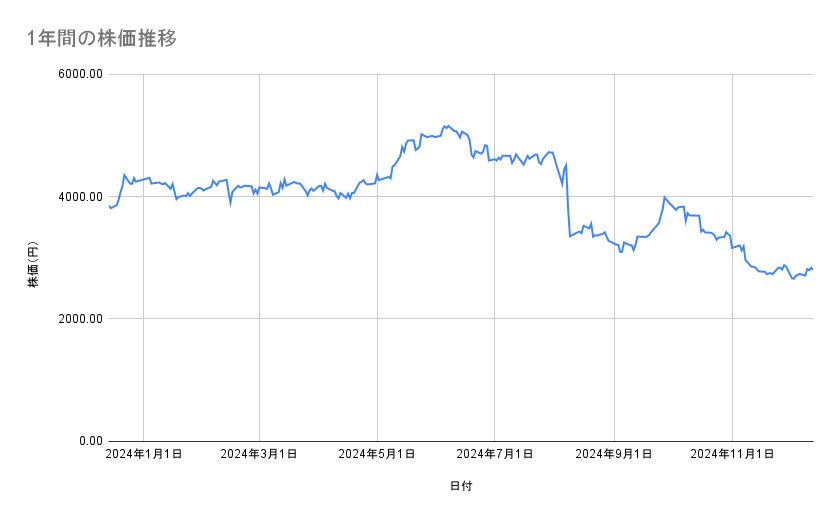The image size is (839, 519).
Task: Select the 2024年3月1日 date label
Action: click(259, 455)
